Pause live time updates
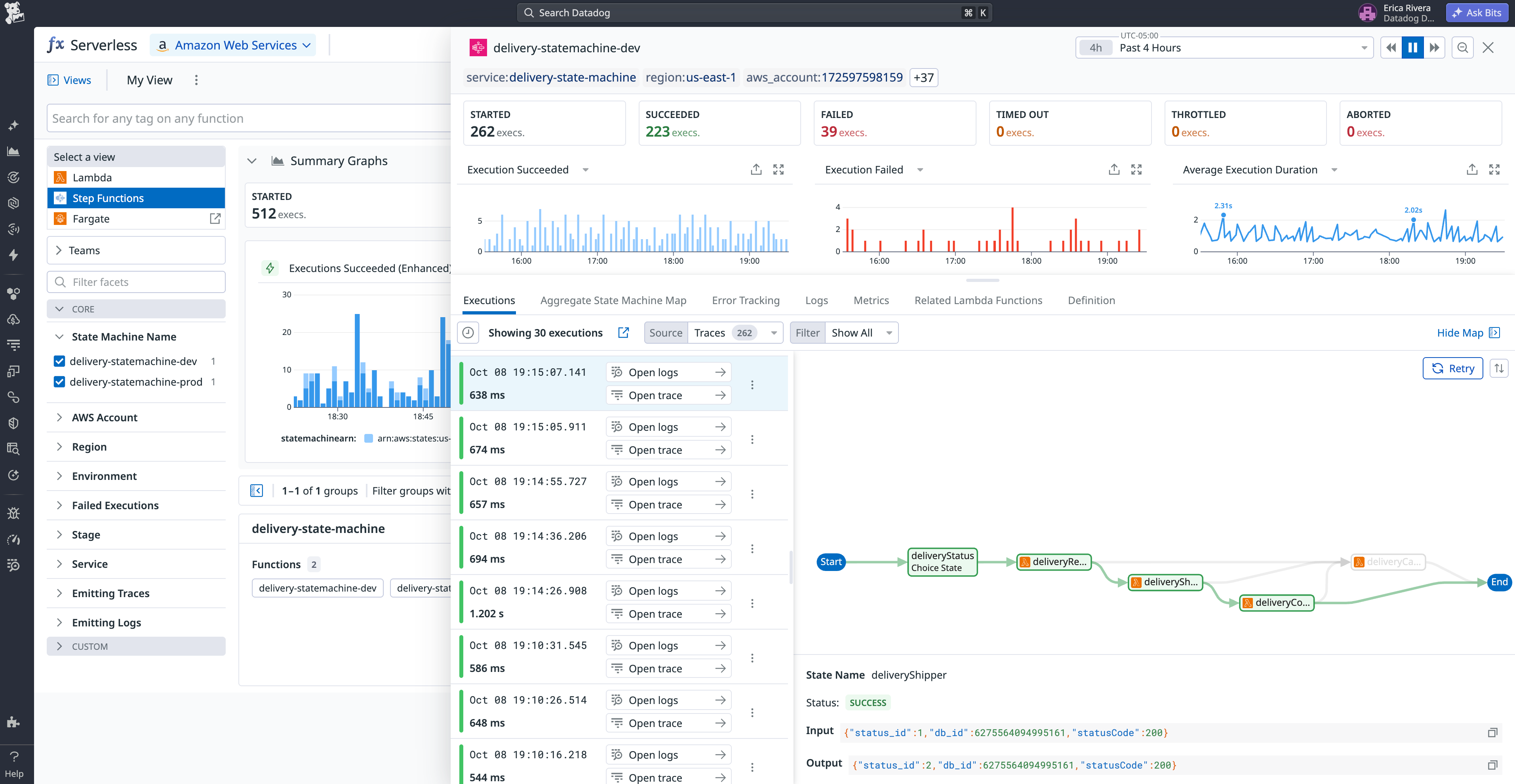Viewport: 1515px width, 784px height. (1413, 48)
